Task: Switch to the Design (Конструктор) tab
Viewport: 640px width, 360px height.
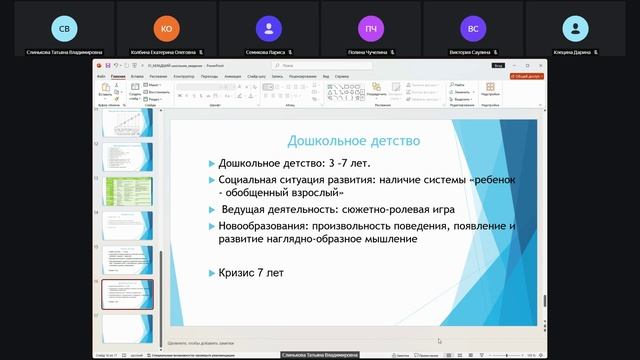Action: [x=184, y=76]
